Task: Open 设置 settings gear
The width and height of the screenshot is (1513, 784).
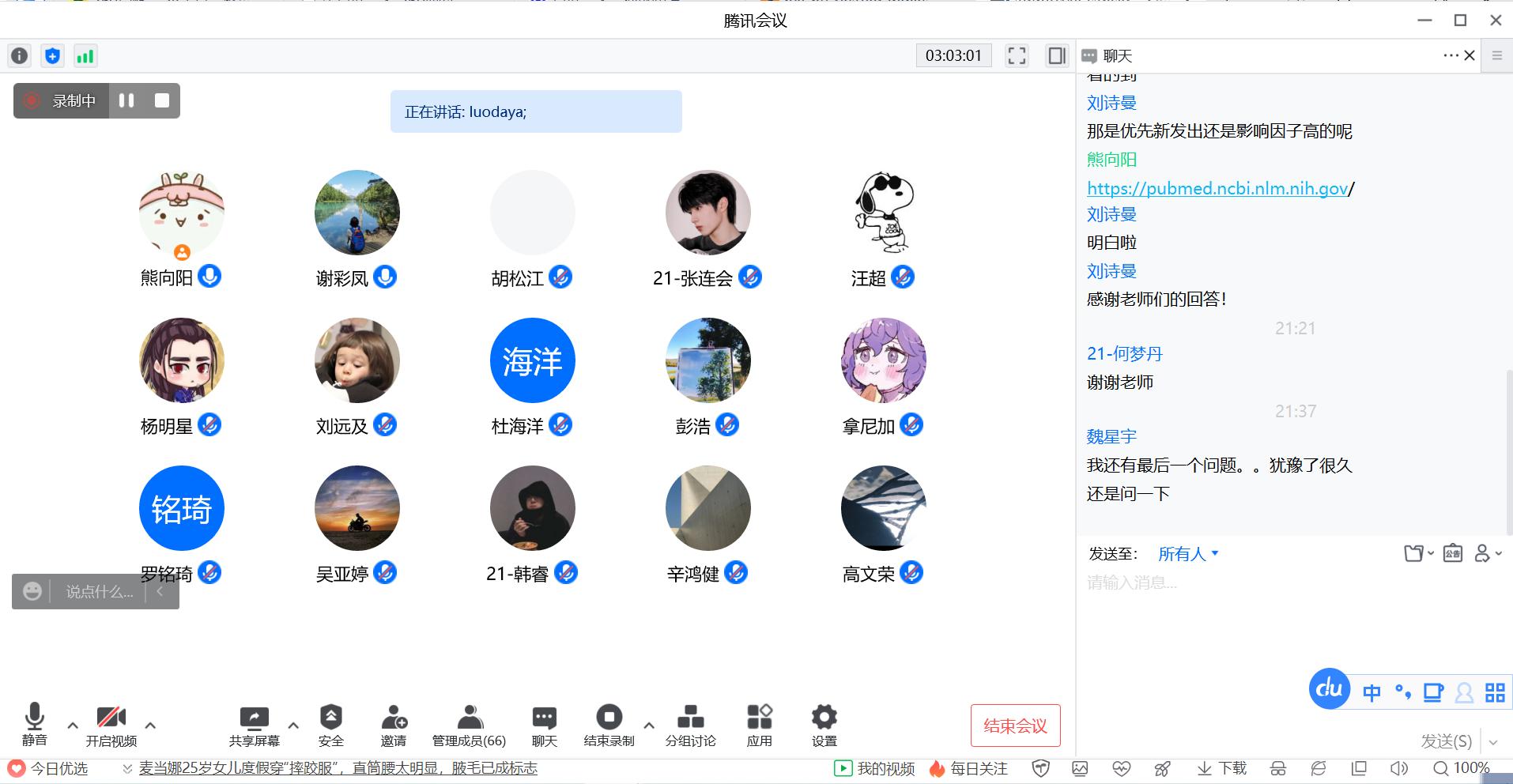Action: 824,718
